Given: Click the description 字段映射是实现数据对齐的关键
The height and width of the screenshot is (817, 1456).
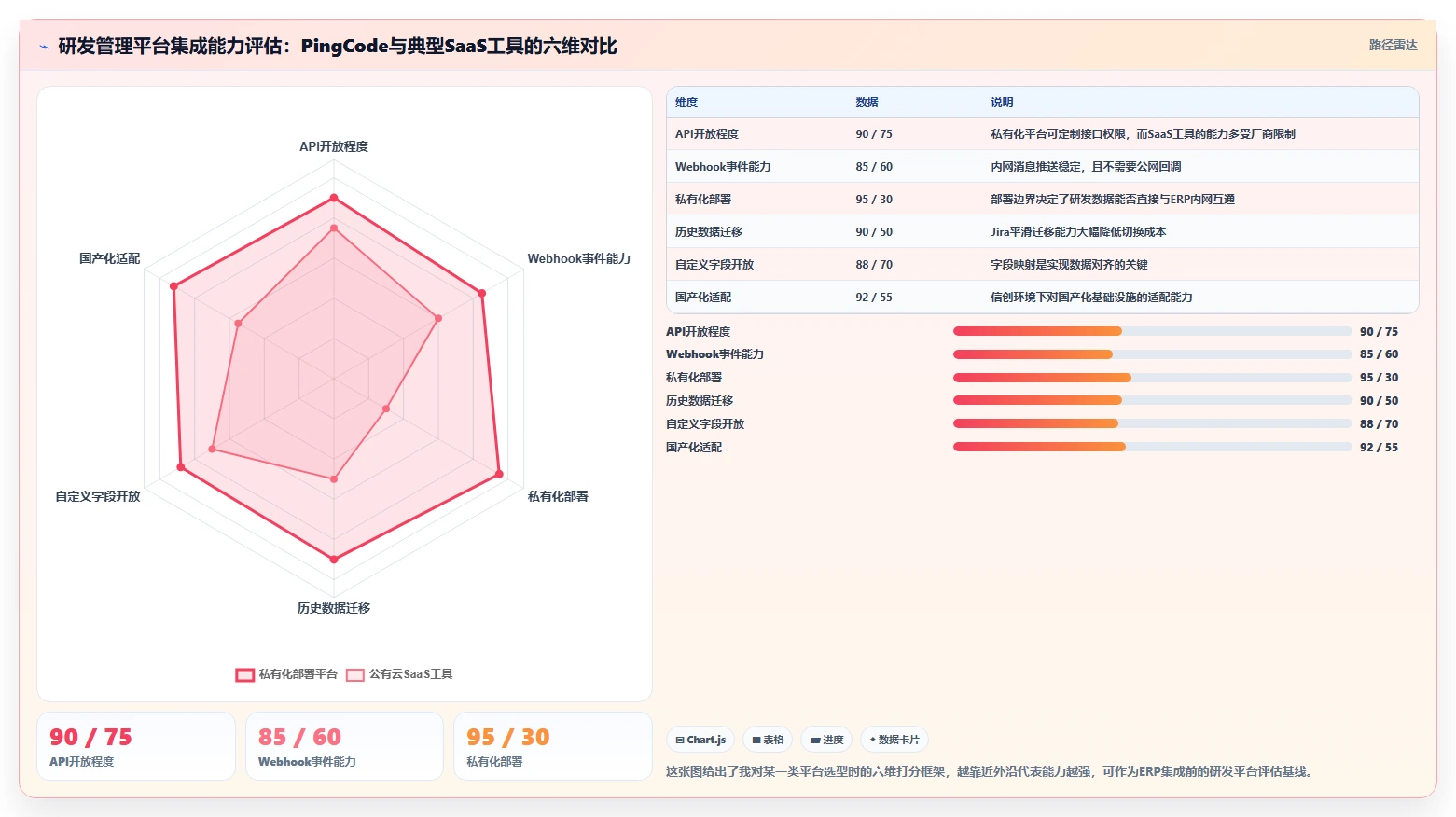Looking at the screenshot, I should coord(1069,265).
